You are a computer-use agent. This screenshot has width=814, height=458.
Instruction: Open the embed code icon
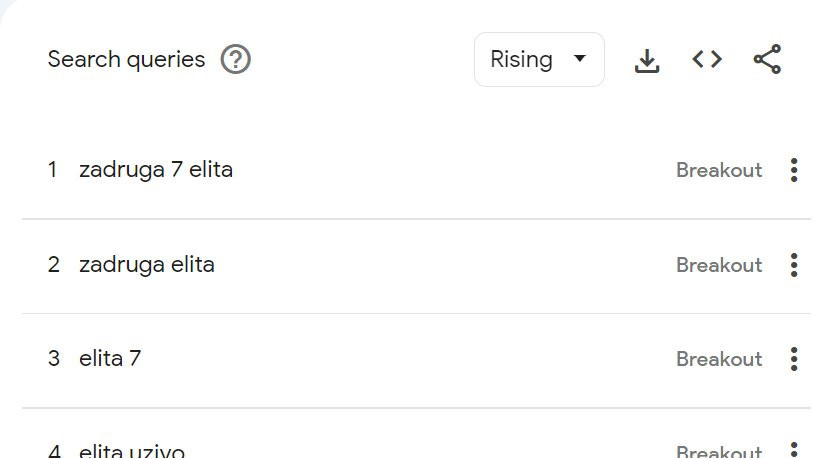coord(707,59)
